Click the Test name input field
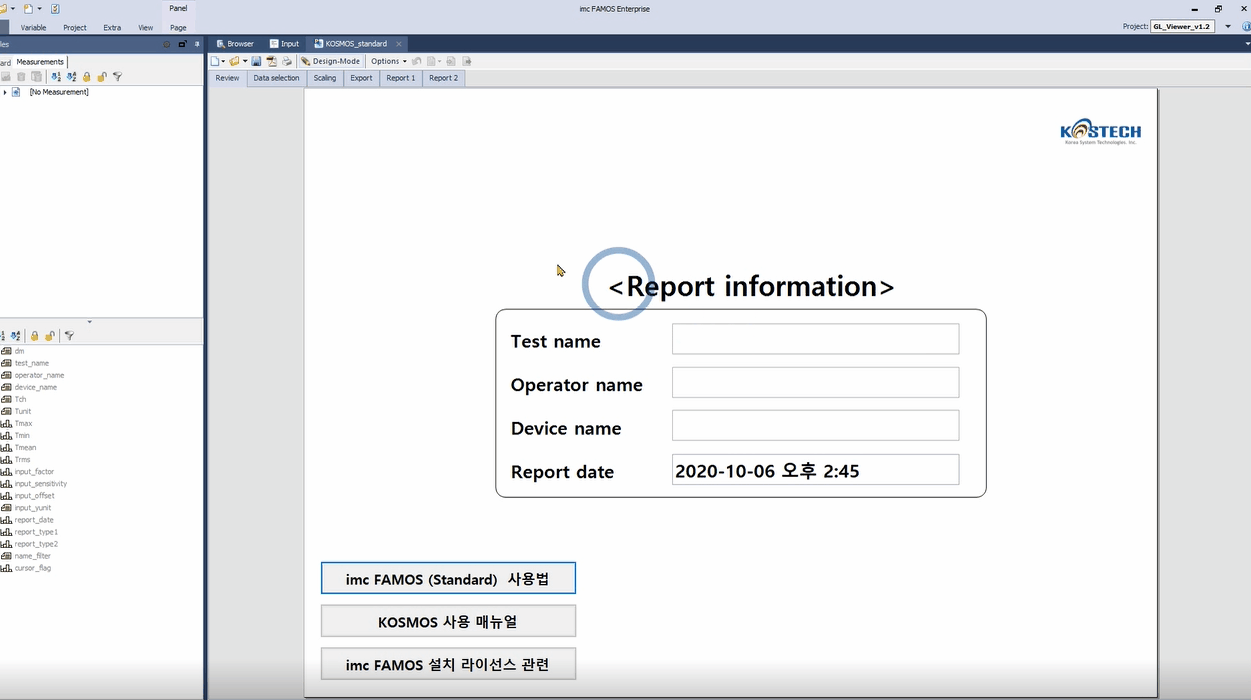The image size is (1251, 700). pos(815,339)
